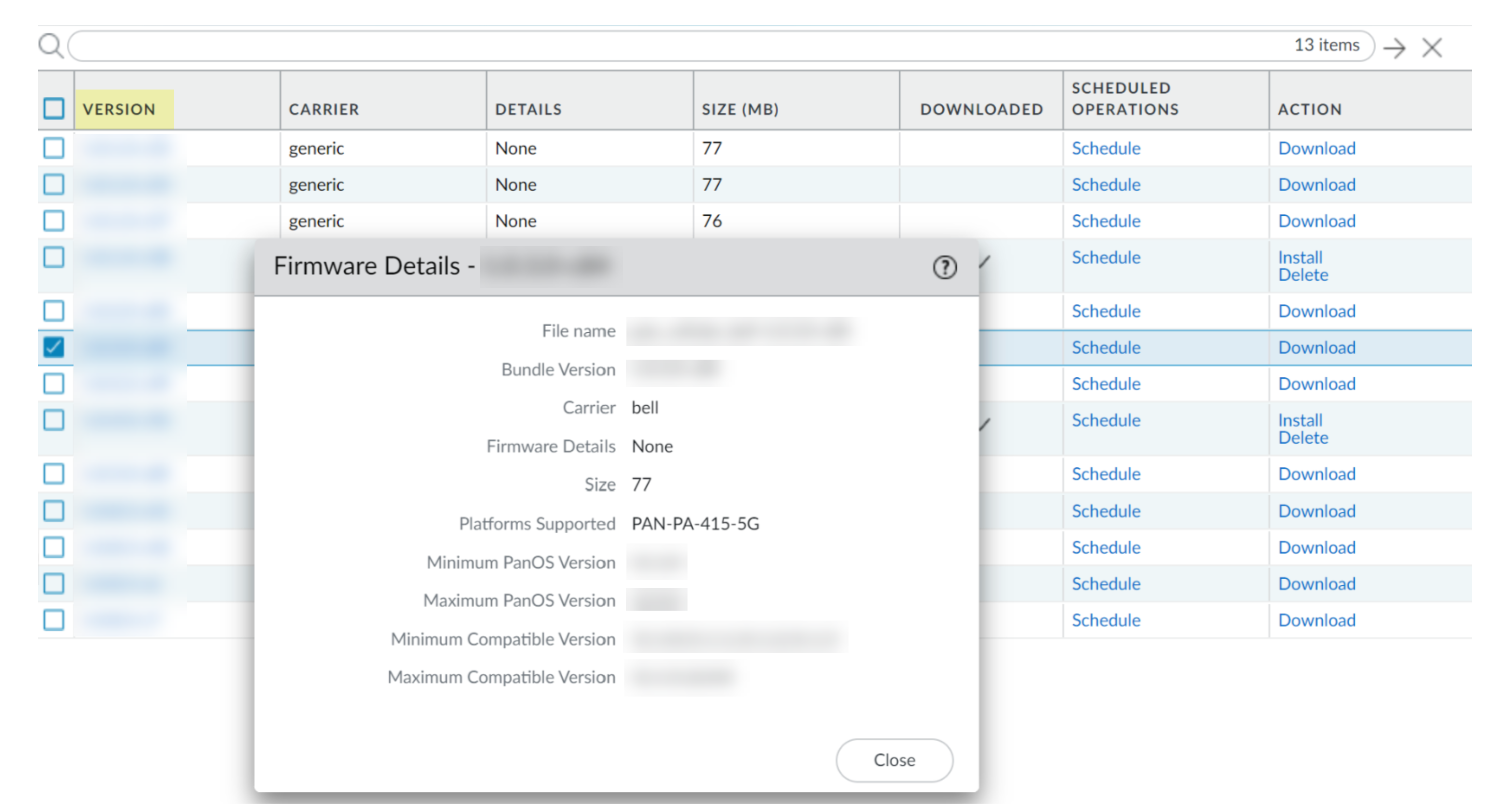Check the last firmware row's checkbox
The height and width of the screenshot is (812, 1506).
point(54,619)
